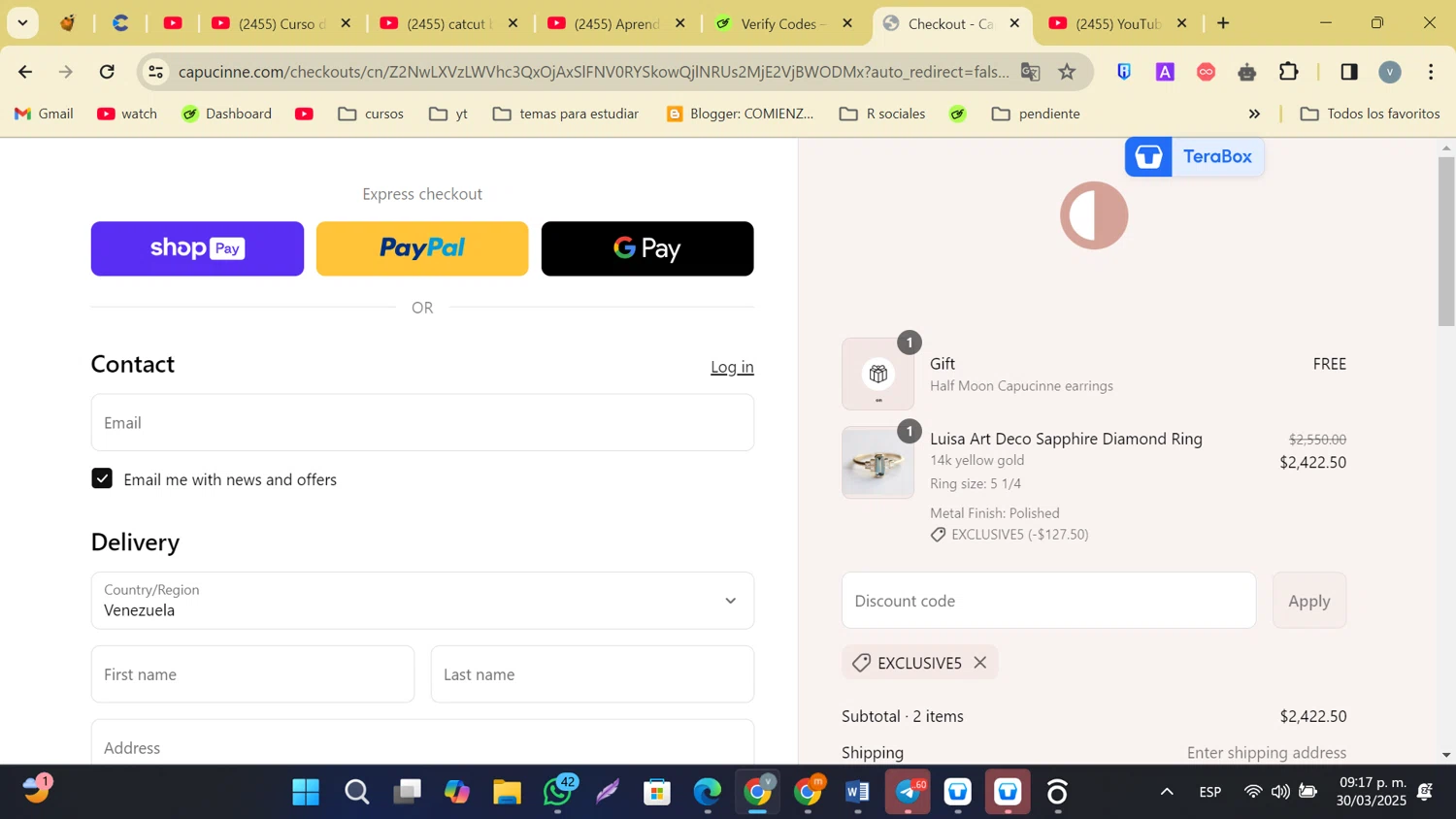Focus the First name field
The height and width of the screenshot is (819, 1456).
pyautogui.click(x=252, y=674)
